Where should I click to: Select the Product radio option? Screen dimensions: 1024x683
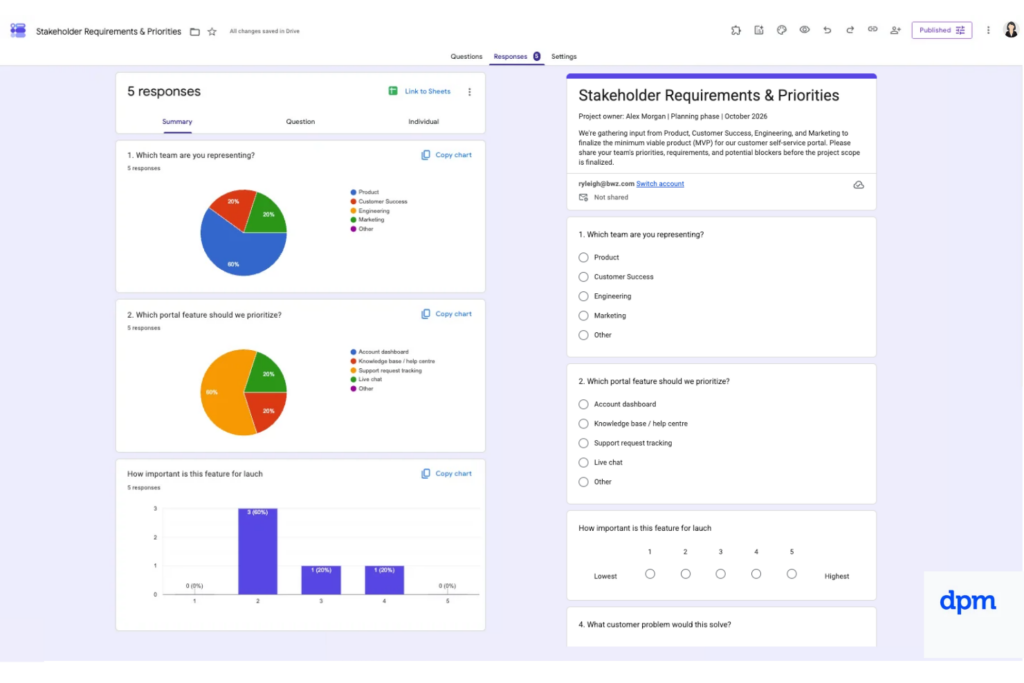583,257
